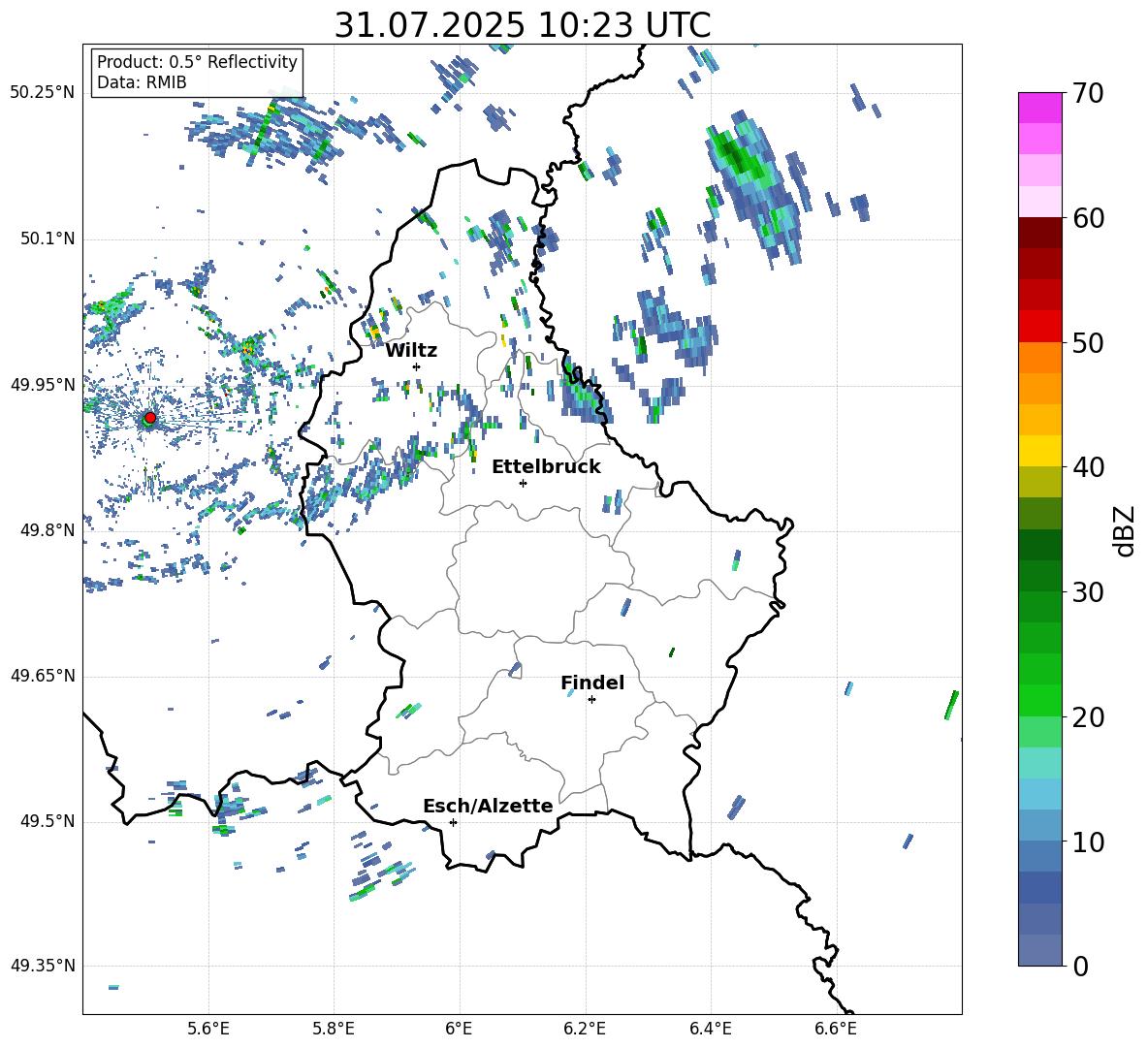Image resolution: width=1148 pixels, height=1048 pixels.
Task: Click the 20 tick label on colorbar
Action: pyautogui.click(x=1088, y=716)
